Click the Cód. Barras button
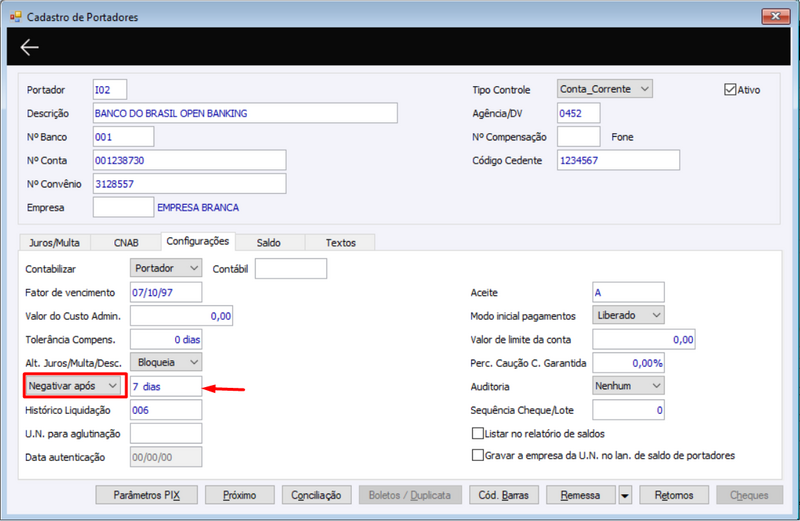The image size is (800, 521). [x=504, y=495]
